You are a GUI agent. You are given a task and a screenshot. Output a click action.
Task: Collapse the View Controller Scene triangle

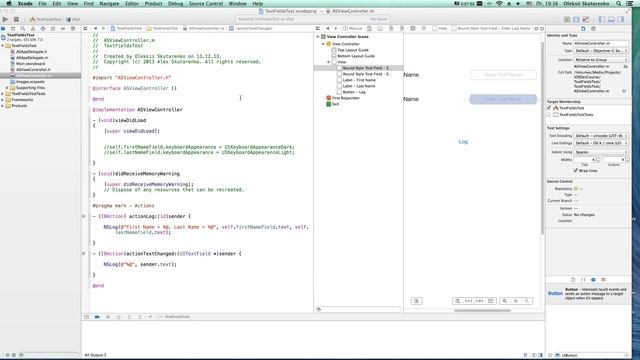(x=318, y=37)
